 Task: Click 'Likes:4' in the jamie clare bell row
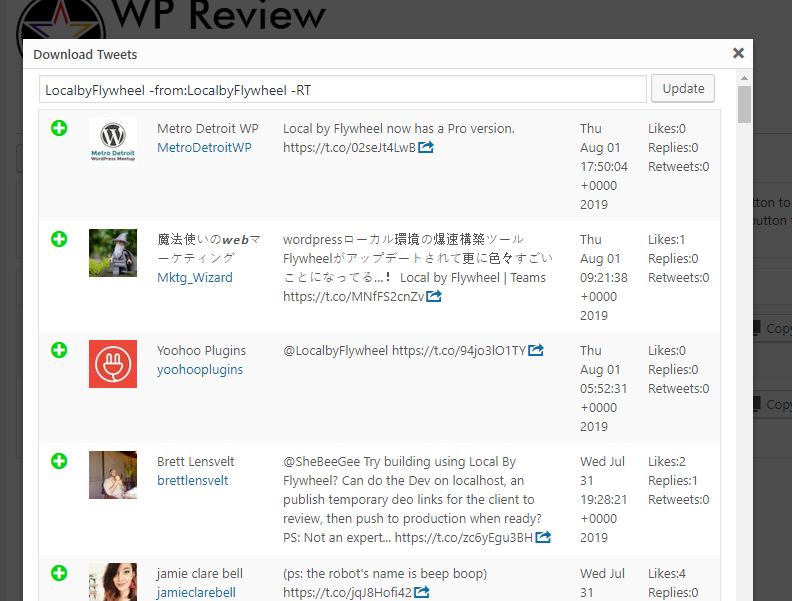point(667,574)
